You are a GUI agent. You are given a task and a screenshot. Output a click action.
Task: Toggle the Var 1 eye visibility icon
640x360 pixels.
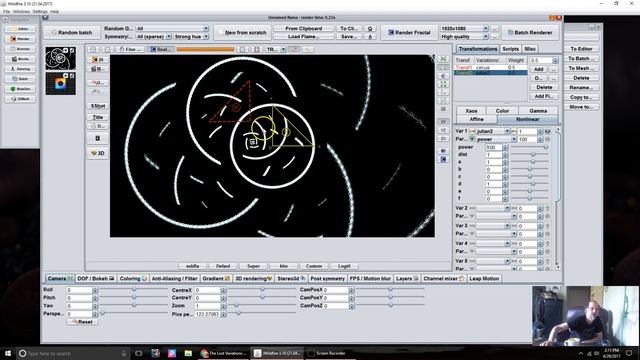548,131
